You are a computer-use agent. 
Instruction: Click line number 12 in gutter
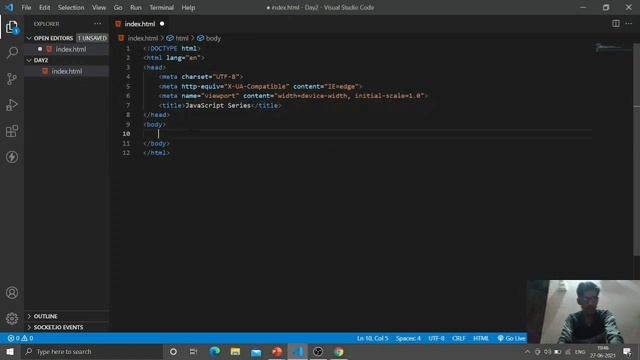[127, 153]
